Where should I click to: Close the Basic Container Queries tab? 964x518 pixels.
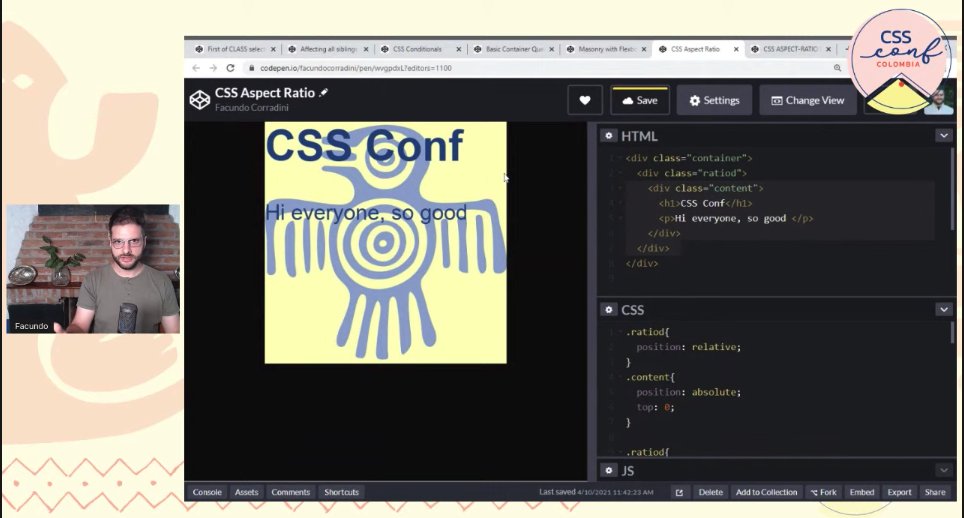(x=551, y=49)
